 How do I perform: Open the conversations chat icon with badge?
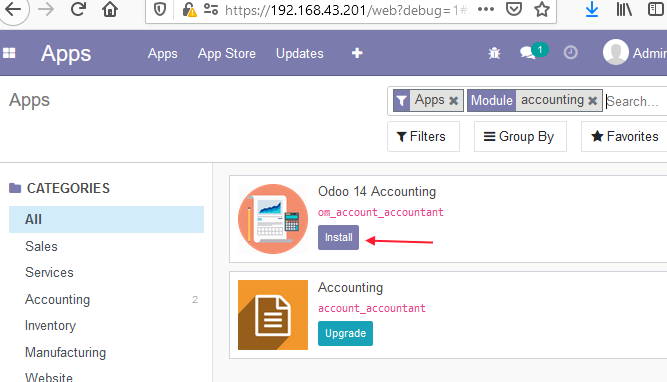coord(533,52)
